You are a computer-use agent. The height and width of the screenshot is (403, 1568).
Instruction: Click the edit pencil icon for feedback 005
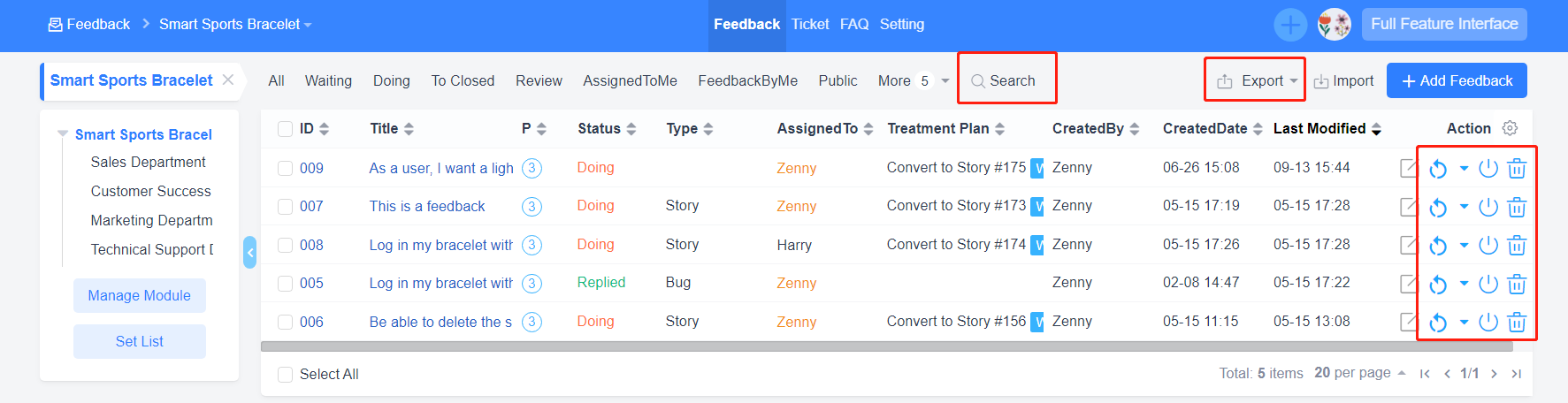[1409, 284]
